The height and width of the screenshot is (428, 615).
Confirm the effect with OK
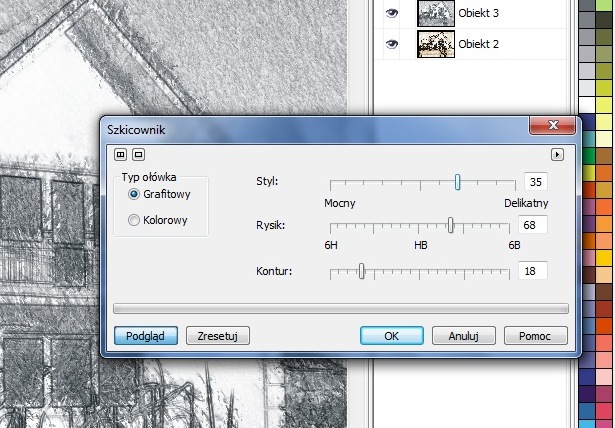click(x=391, y=336)
